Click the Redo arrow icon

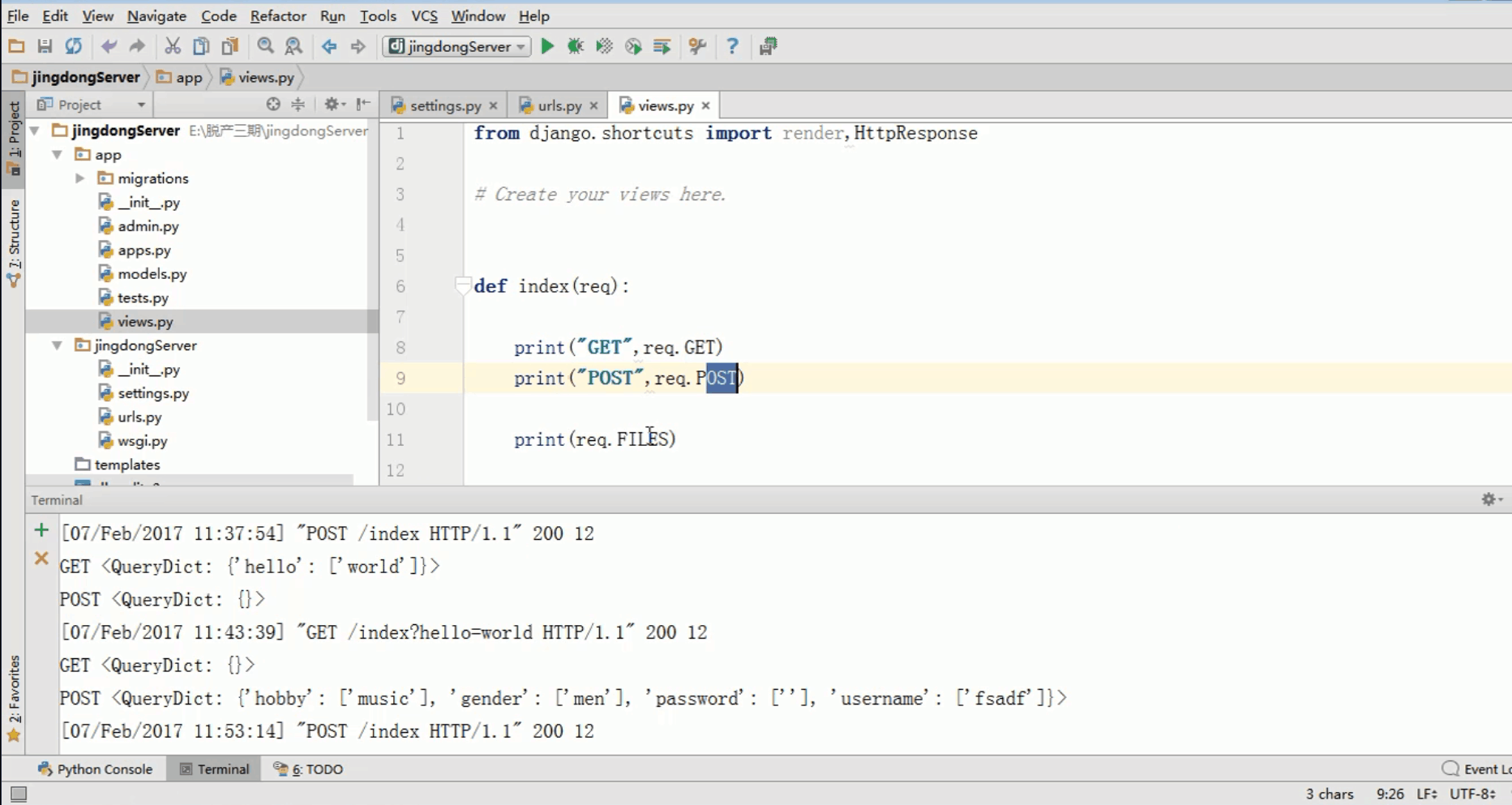coord(137,46)
